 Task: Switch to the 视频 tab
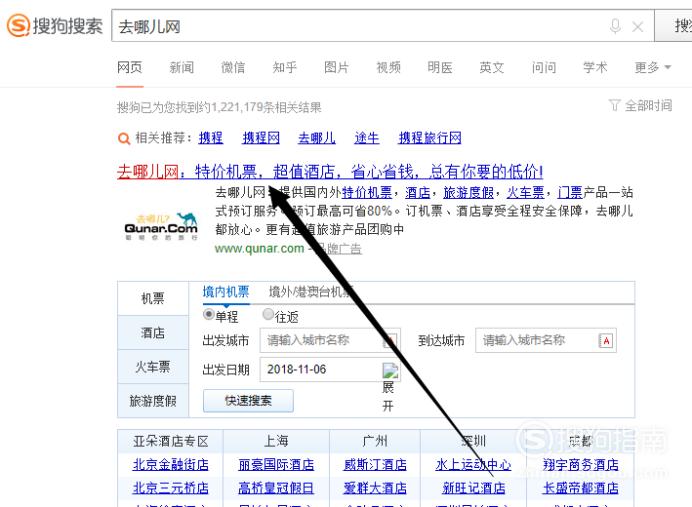[x=388, y=68]
